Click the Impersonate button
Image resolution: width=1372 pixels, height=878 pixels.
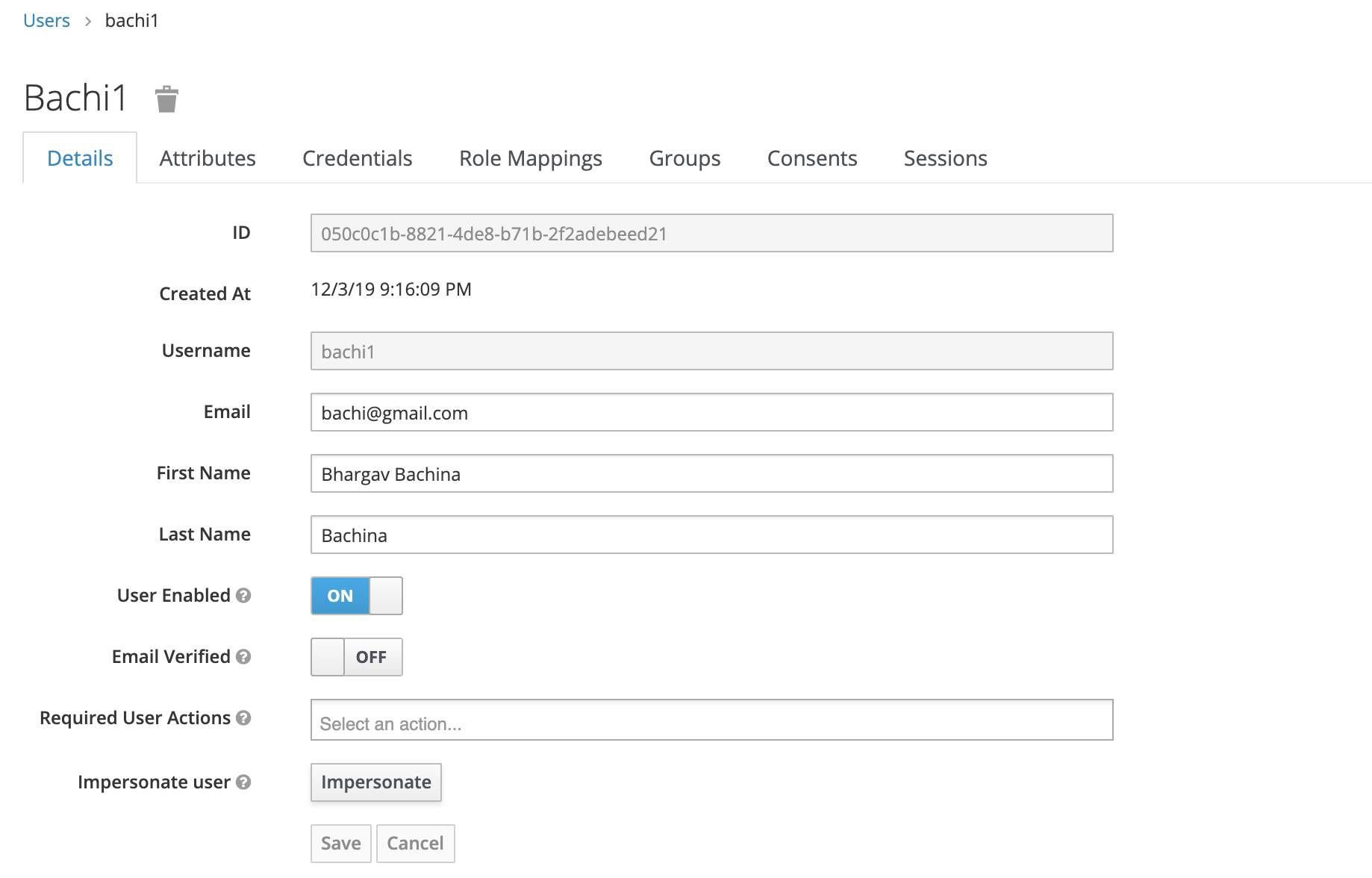[x=376, y=782]
